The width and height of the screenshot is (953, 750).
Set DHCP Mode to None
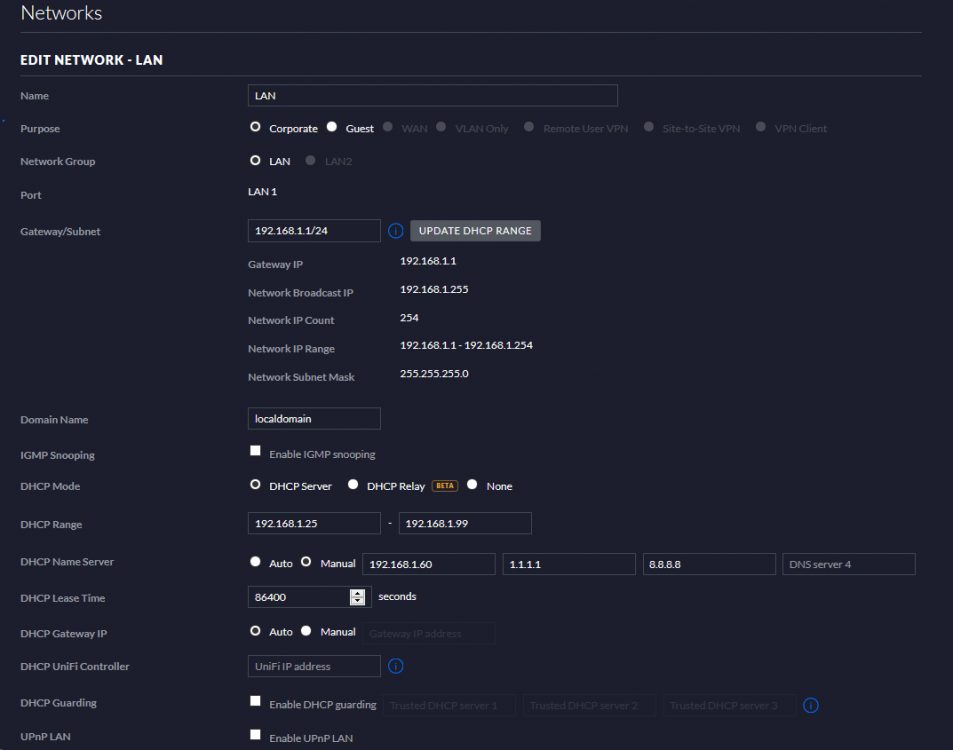pos(472,484)
